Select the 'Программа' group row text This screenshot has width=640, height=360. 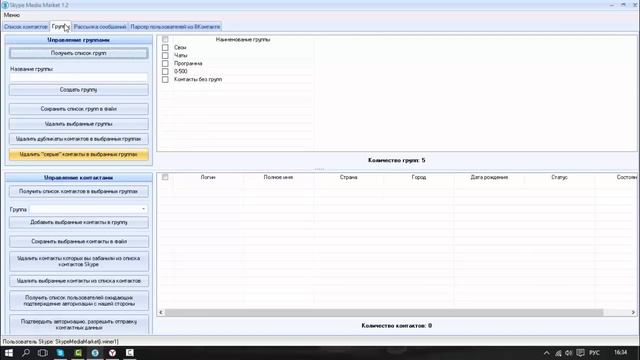(x=188, y=63)
